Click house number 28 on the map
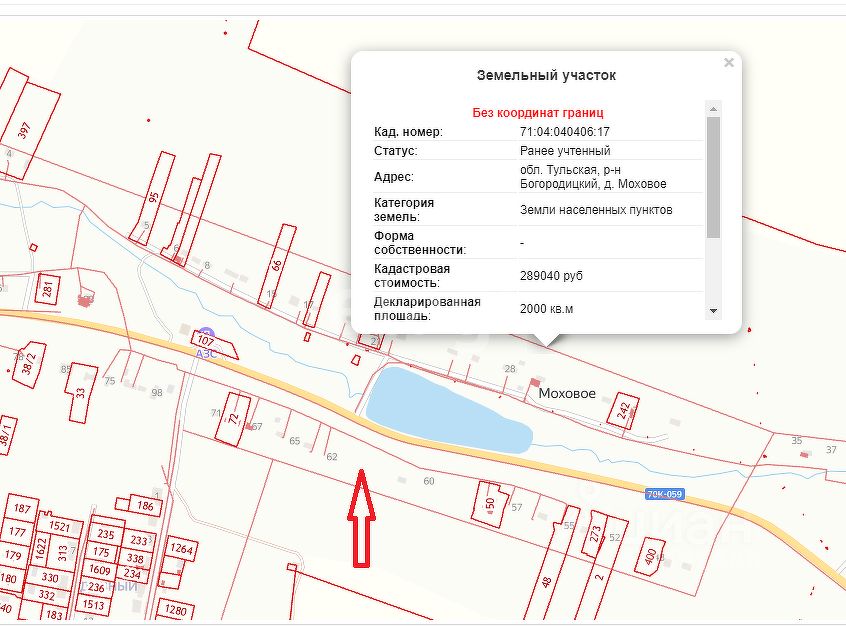Image resolution: width=846 pixels, height=626 pixels. pos(510,369)
